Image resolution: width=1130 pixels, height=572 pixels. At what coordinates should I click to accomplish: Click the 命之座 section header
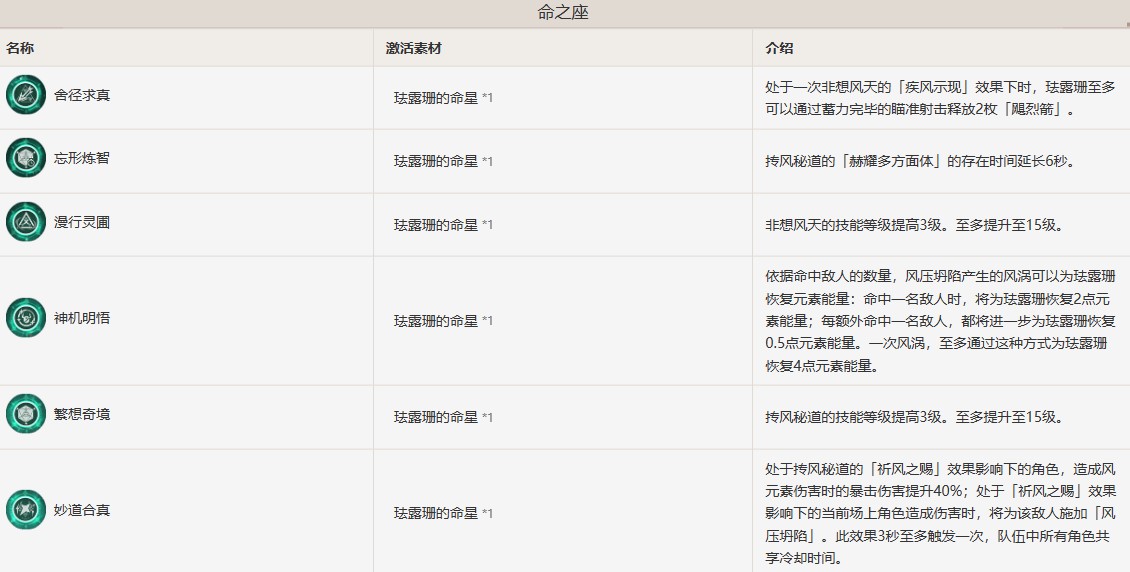(x=563, y=13)
